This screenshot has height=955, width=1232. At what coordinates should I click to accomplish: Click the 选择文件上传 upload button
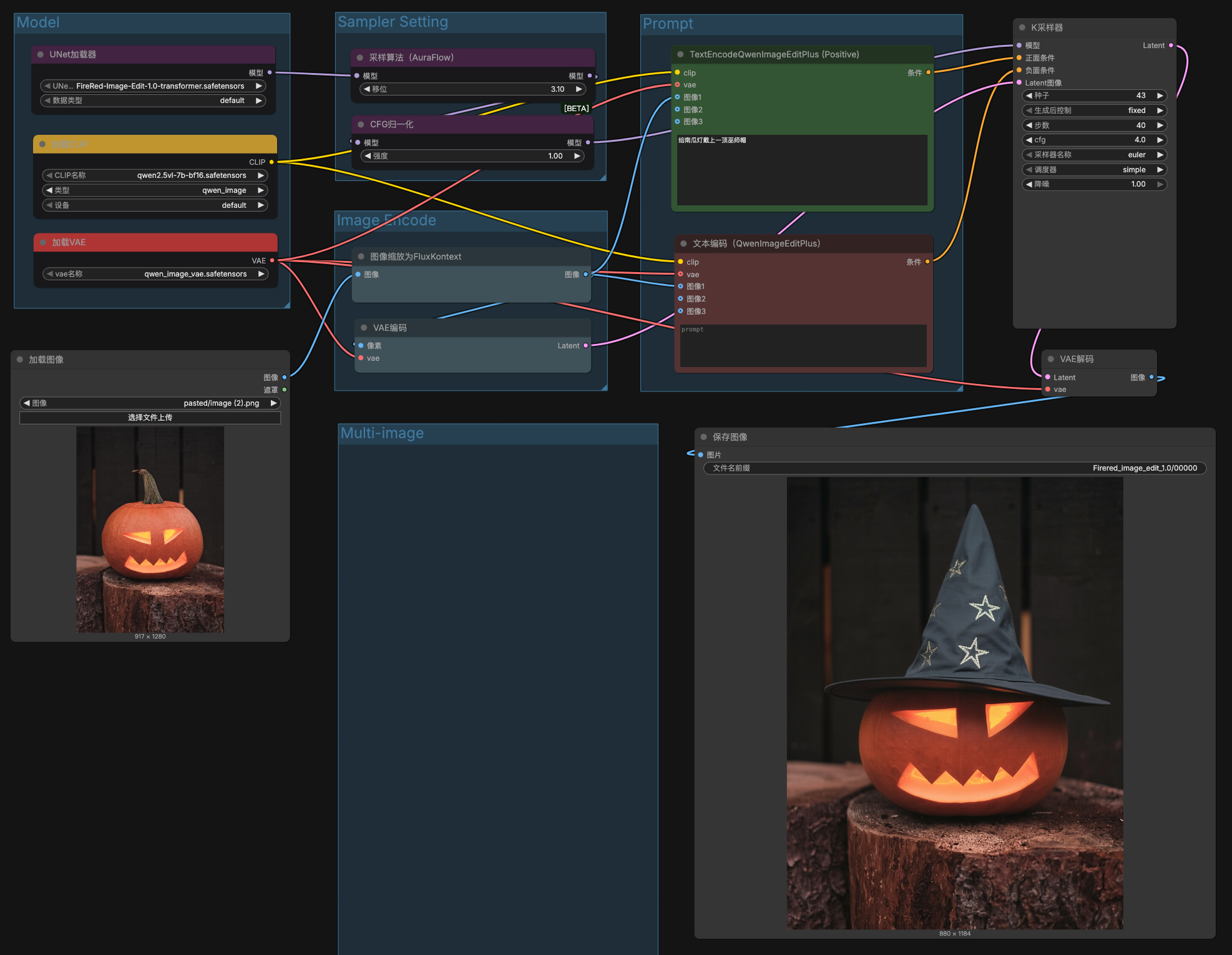150,417
